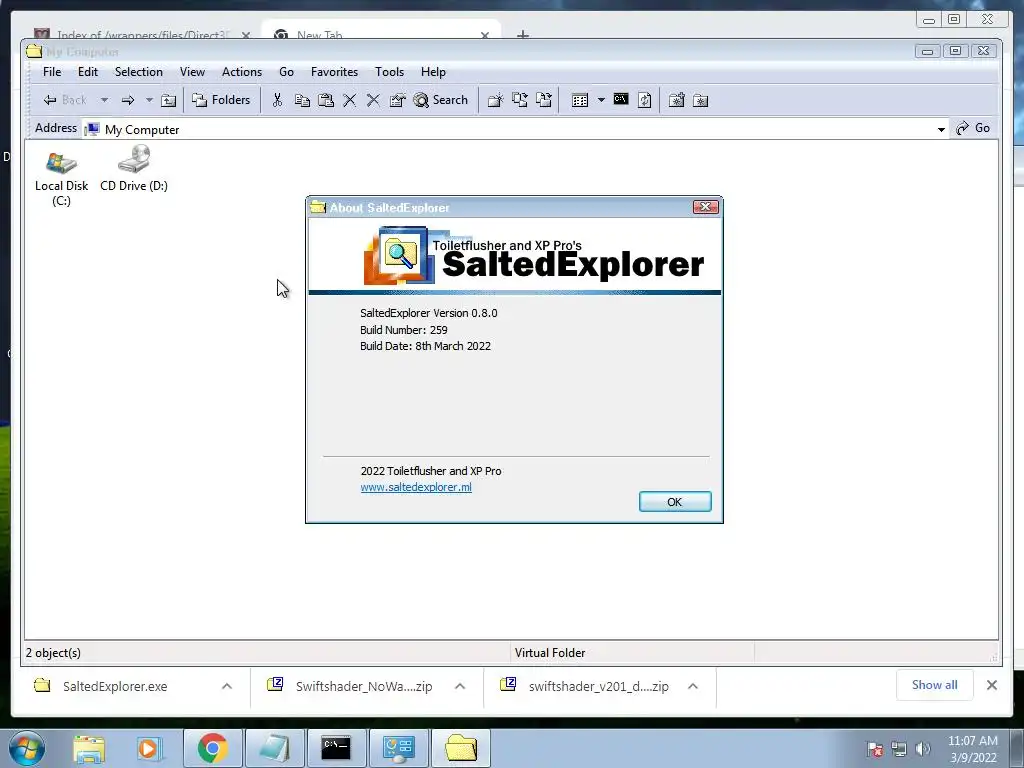This screenshot has width=1024, height=768.
Task: Open the Edit menu
Action: 88,72
